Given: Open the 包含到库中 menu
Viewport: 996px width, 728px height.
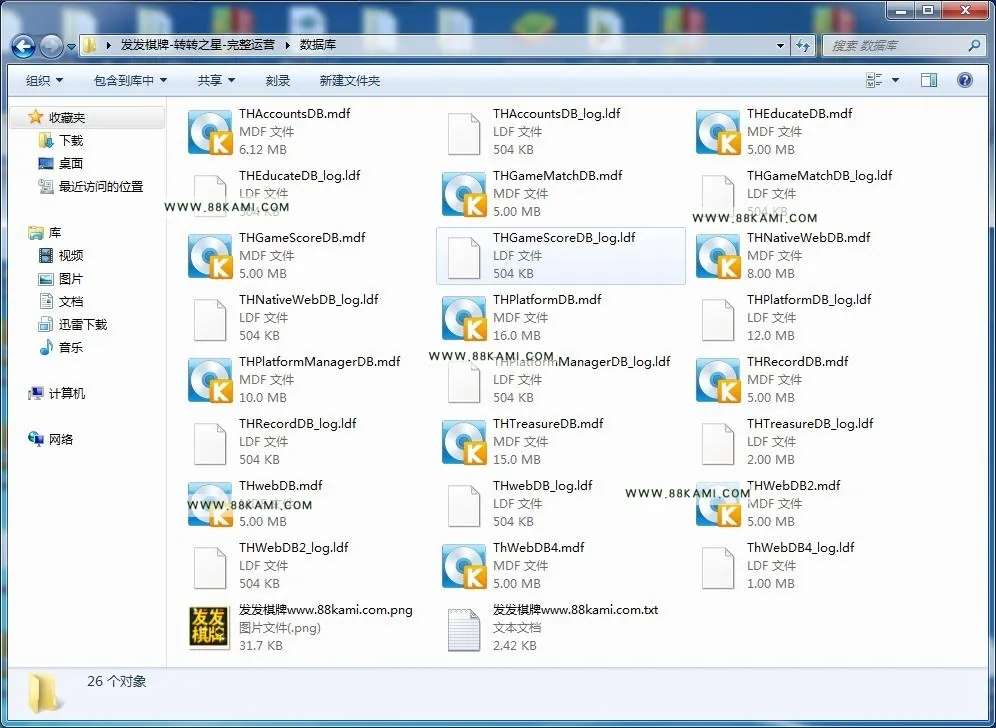Looking at the screenshot, I should tap(130, 81).
